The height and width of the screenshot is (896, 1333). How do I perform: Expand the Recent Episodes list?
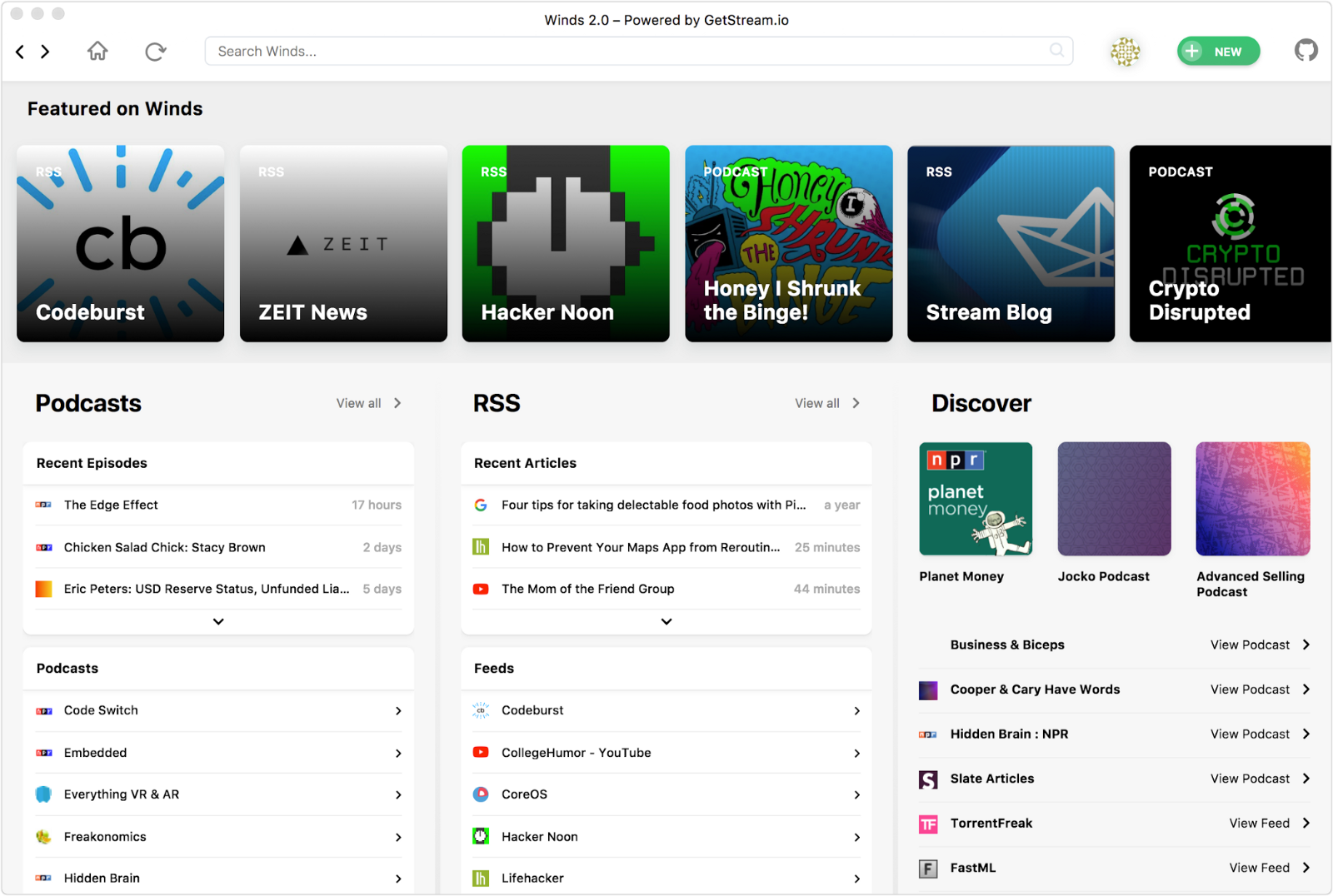218,621
